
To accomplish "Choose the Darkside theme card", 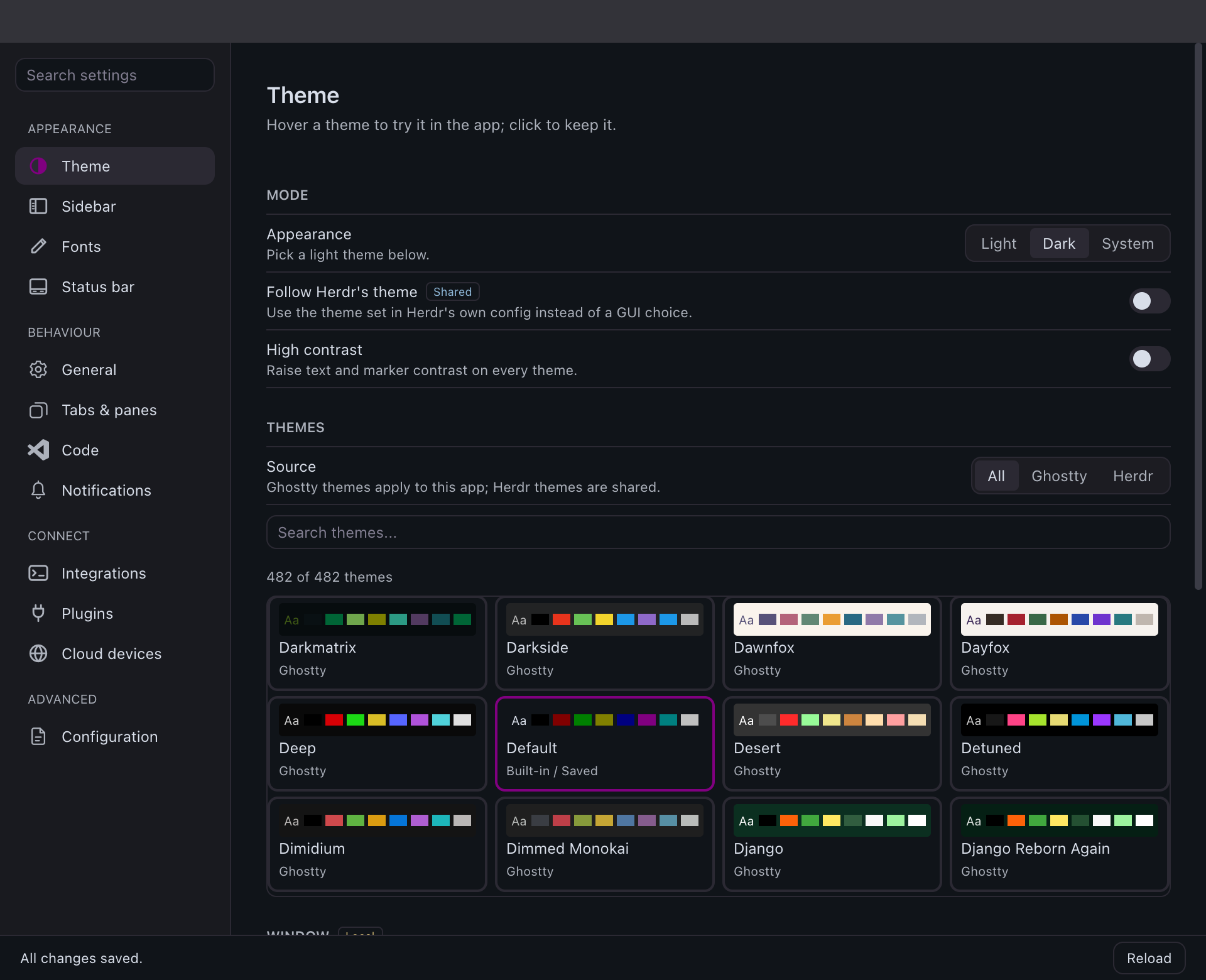I will pos(605,643).
